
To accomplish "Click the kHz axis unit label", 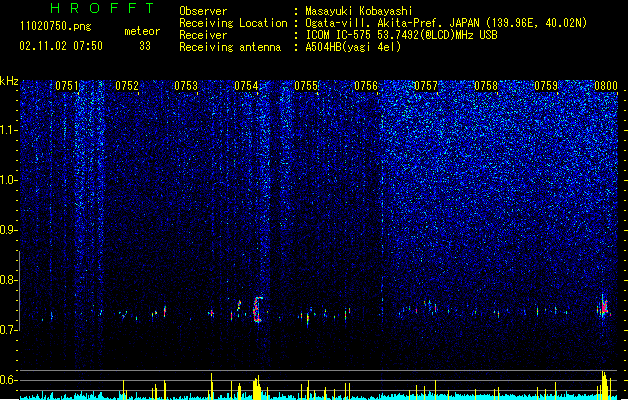I will pos(9,81).
